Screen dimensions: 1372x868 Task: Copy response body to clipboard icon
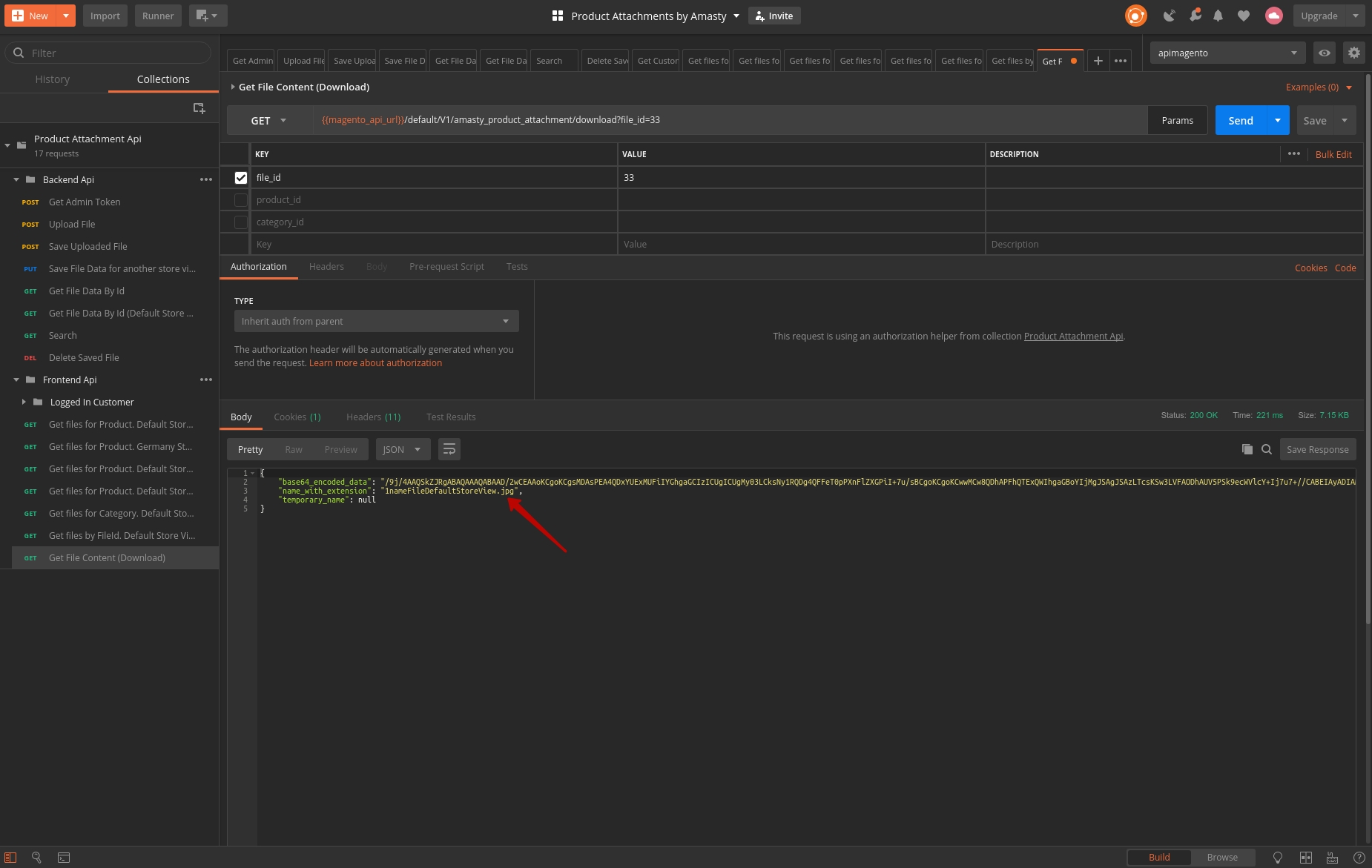(x=1247, y=449)
